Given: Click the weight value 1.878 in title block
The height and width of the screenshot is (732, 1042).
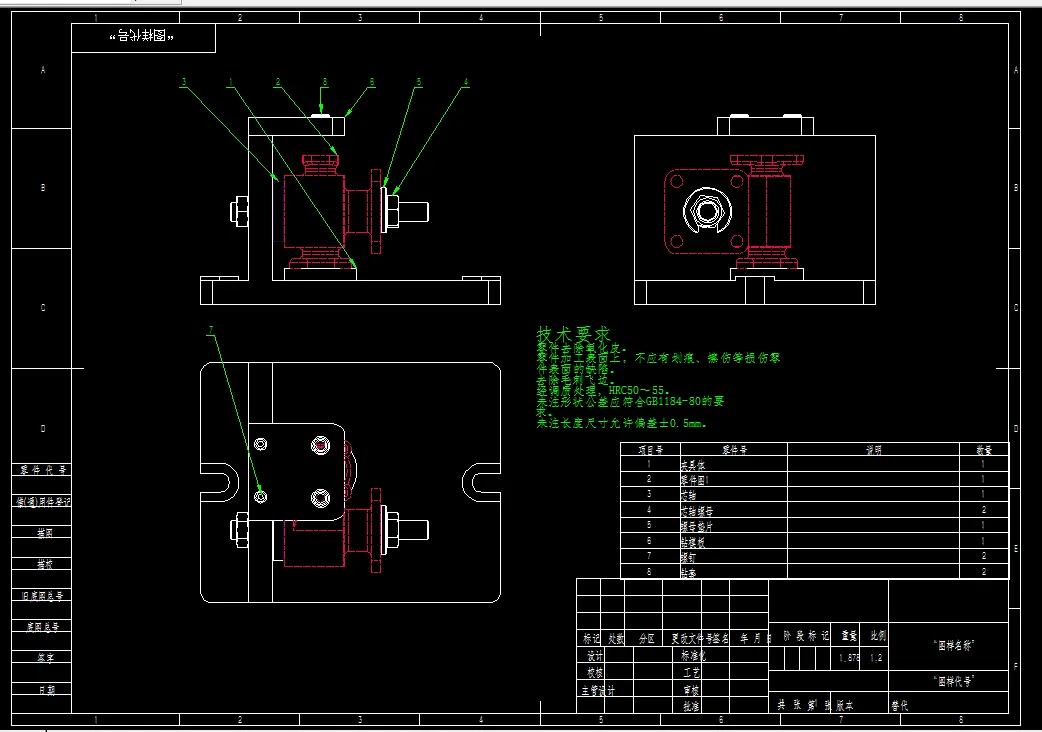Looking at the screenshot, I should [849, 658].
